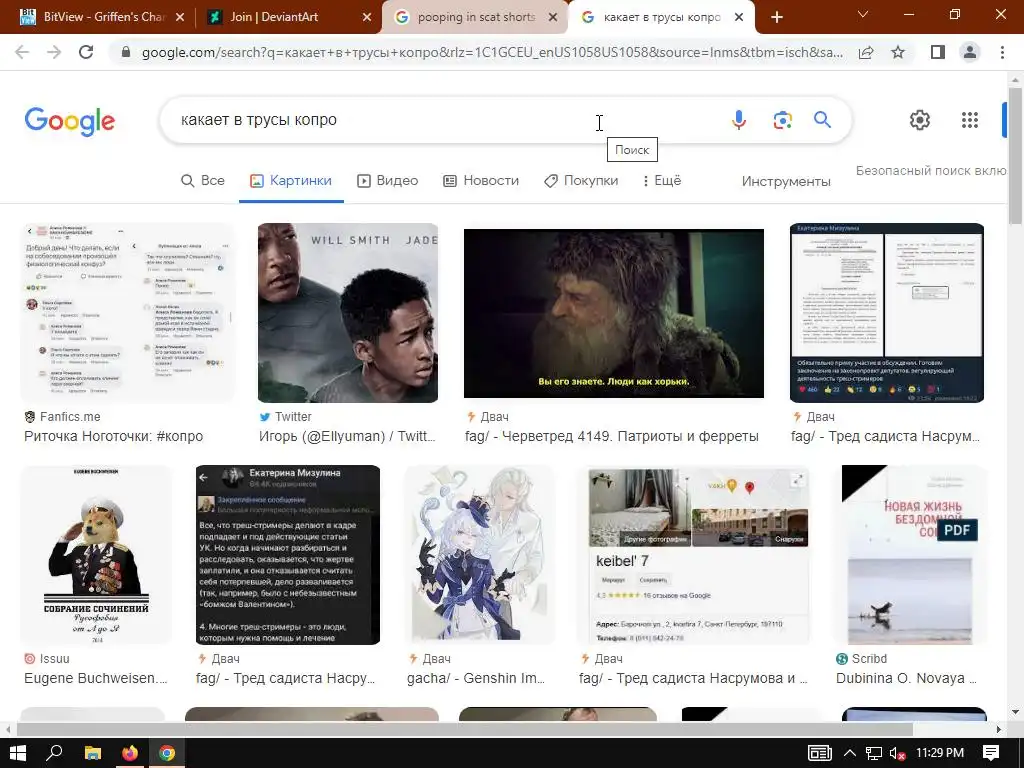Search by image with Google Lens
Image resolution: width=1024 pixels, height=768 pixels.
[x=782, y=120]
